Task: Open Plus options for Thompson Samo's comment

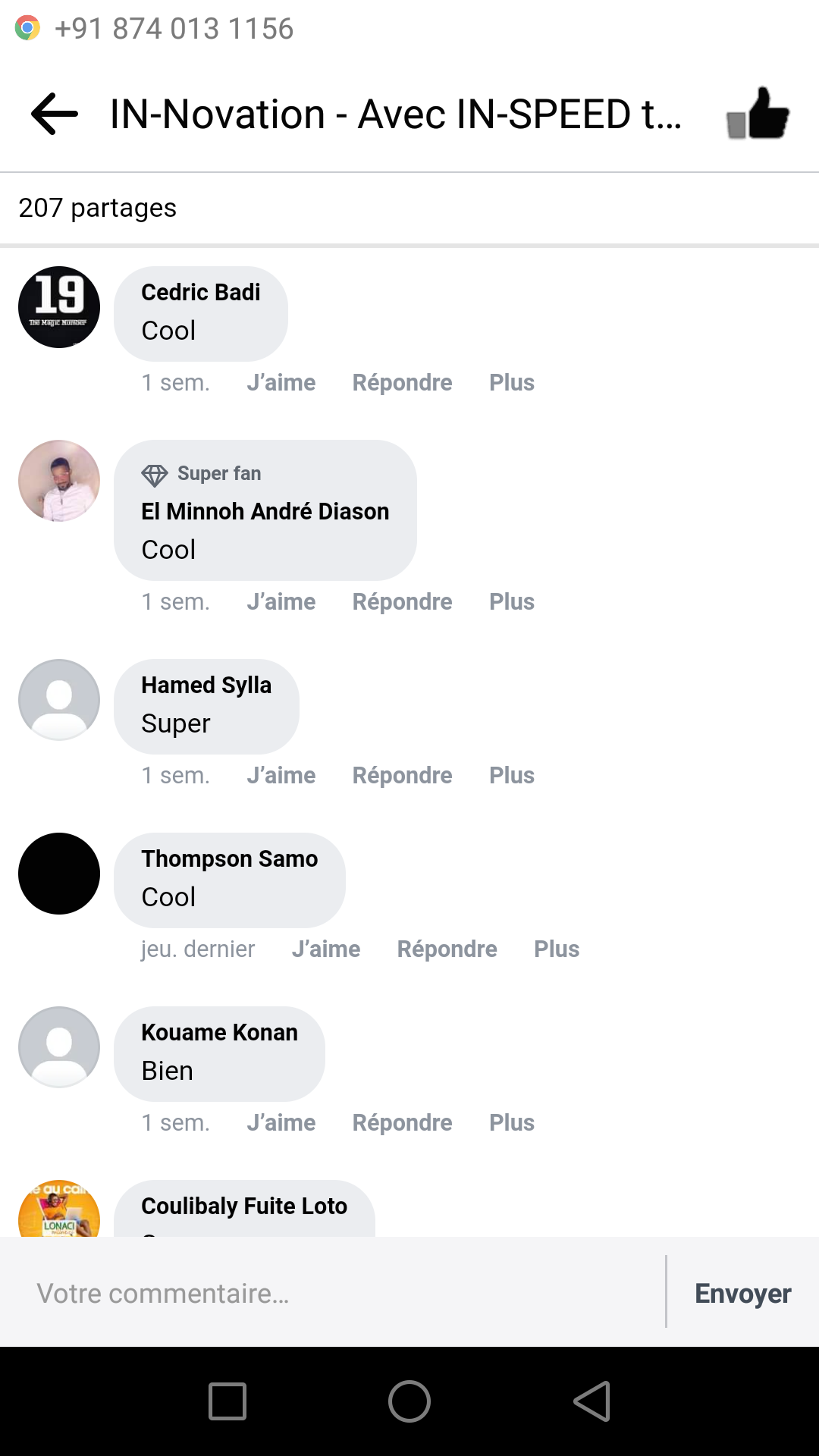Action: click(x=557, y=949)
